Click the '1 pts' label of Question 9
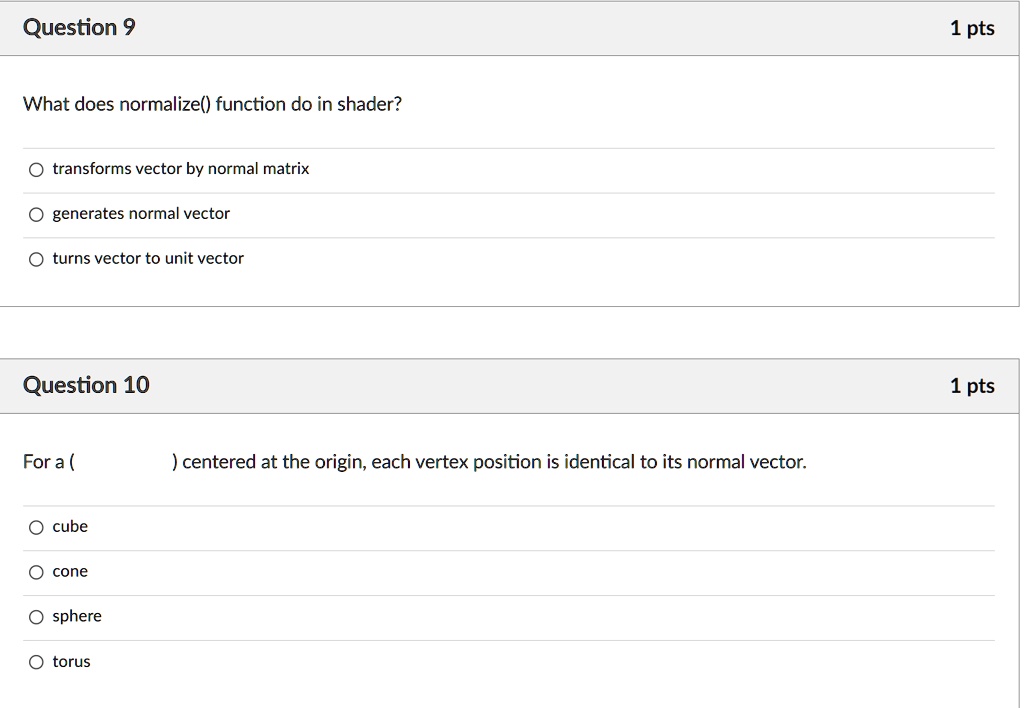Viewport: 1024px width, 708px height. (x=972, y=28)
